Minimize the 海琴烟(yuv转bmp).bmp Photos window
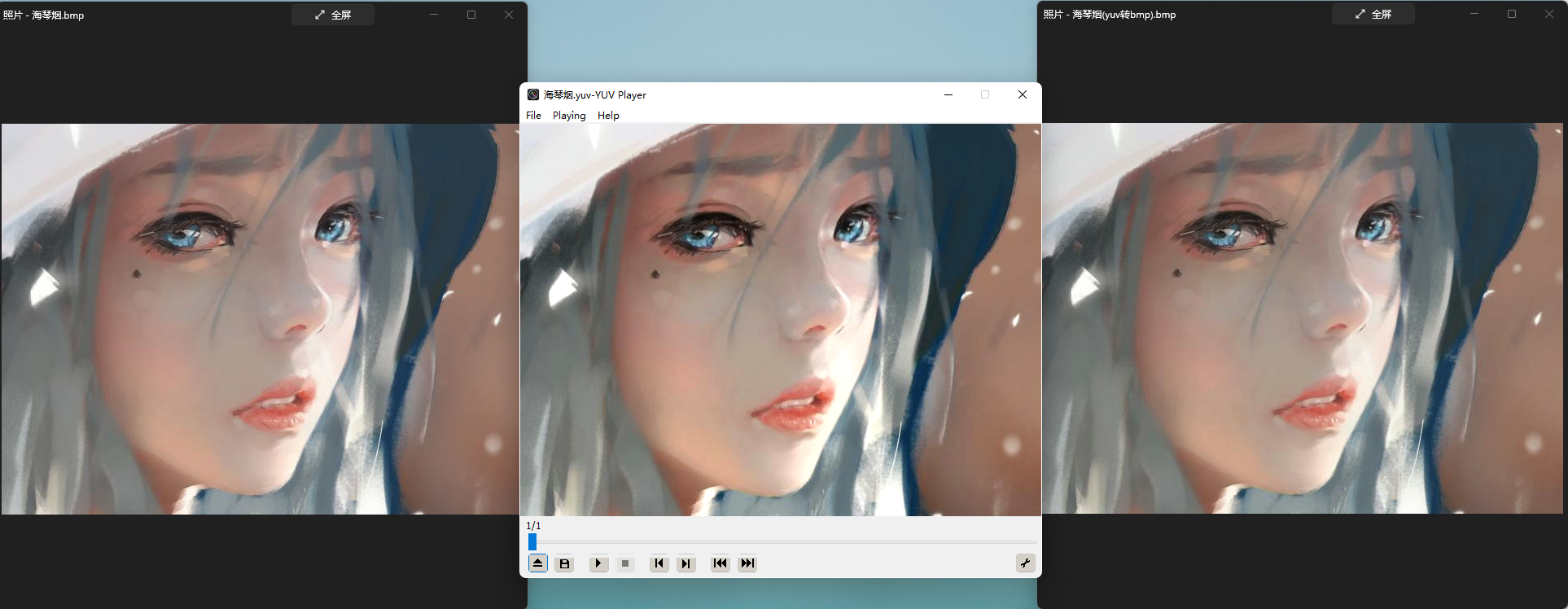This screenshot has width=1568, height=609. [1474, 14]
